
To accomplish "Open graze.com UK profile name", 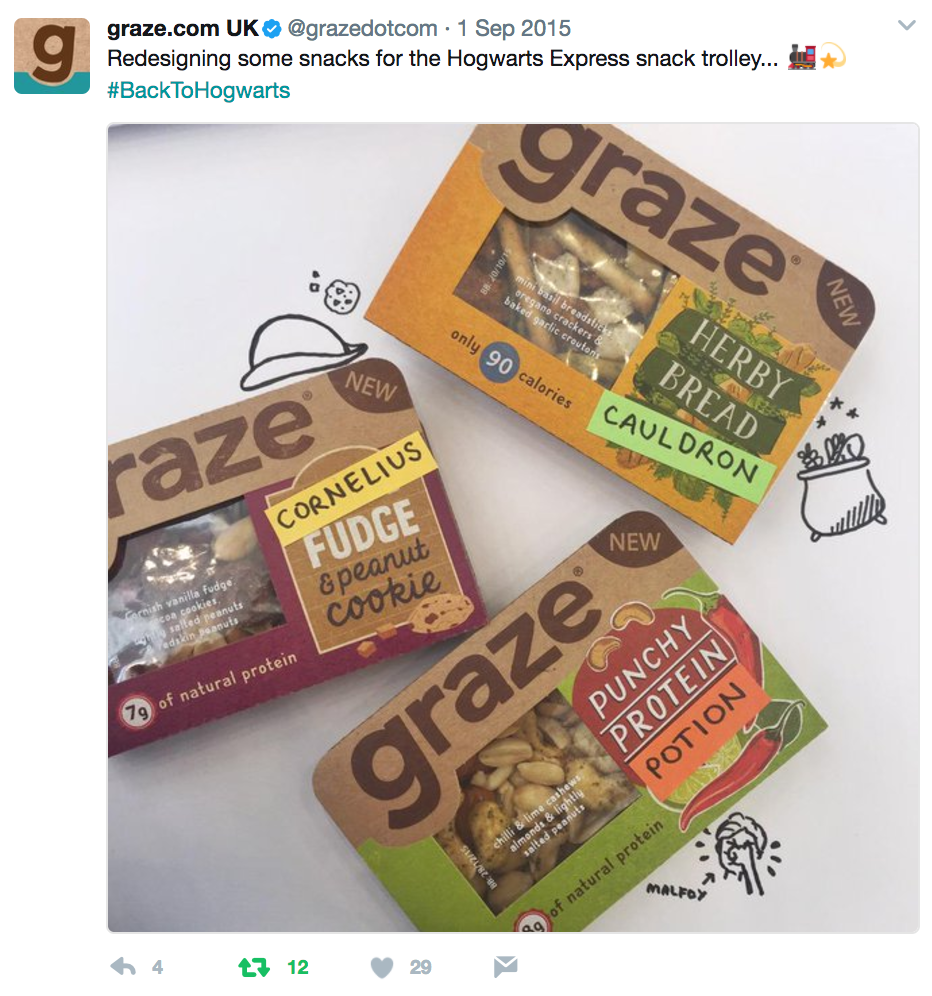I will [183, 29].
